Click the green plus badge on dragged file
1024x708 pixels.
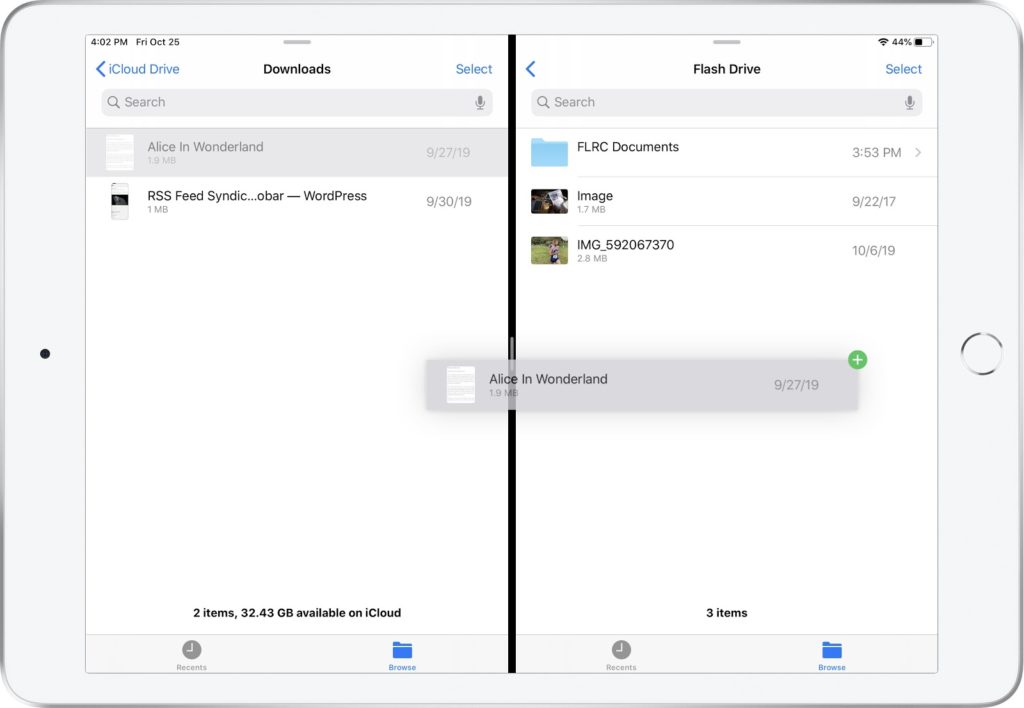(x=857, y=360)
